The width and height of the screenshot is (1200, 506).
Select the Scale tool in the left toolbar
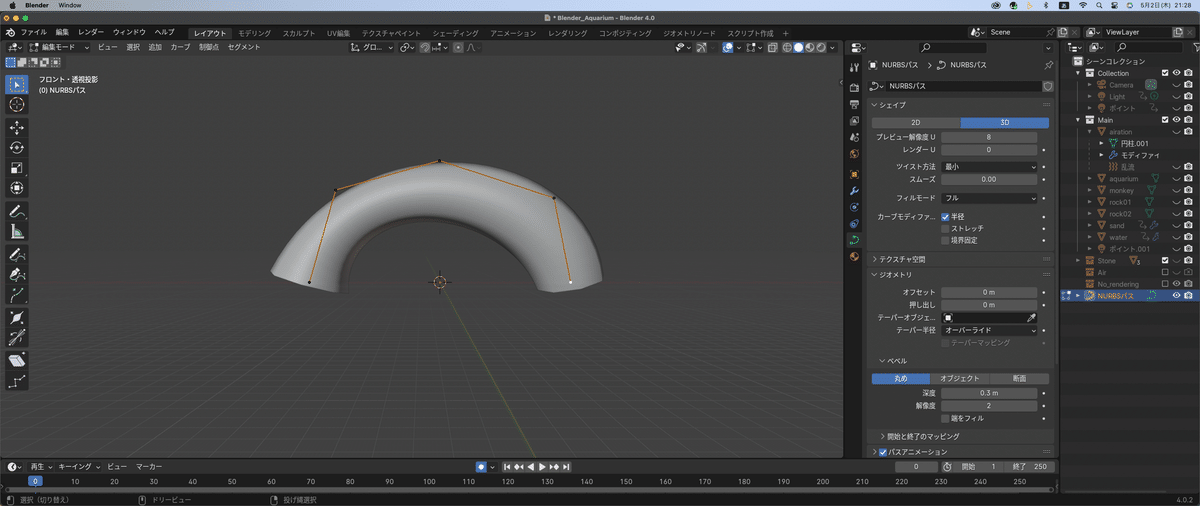click(x=17, y=168)
